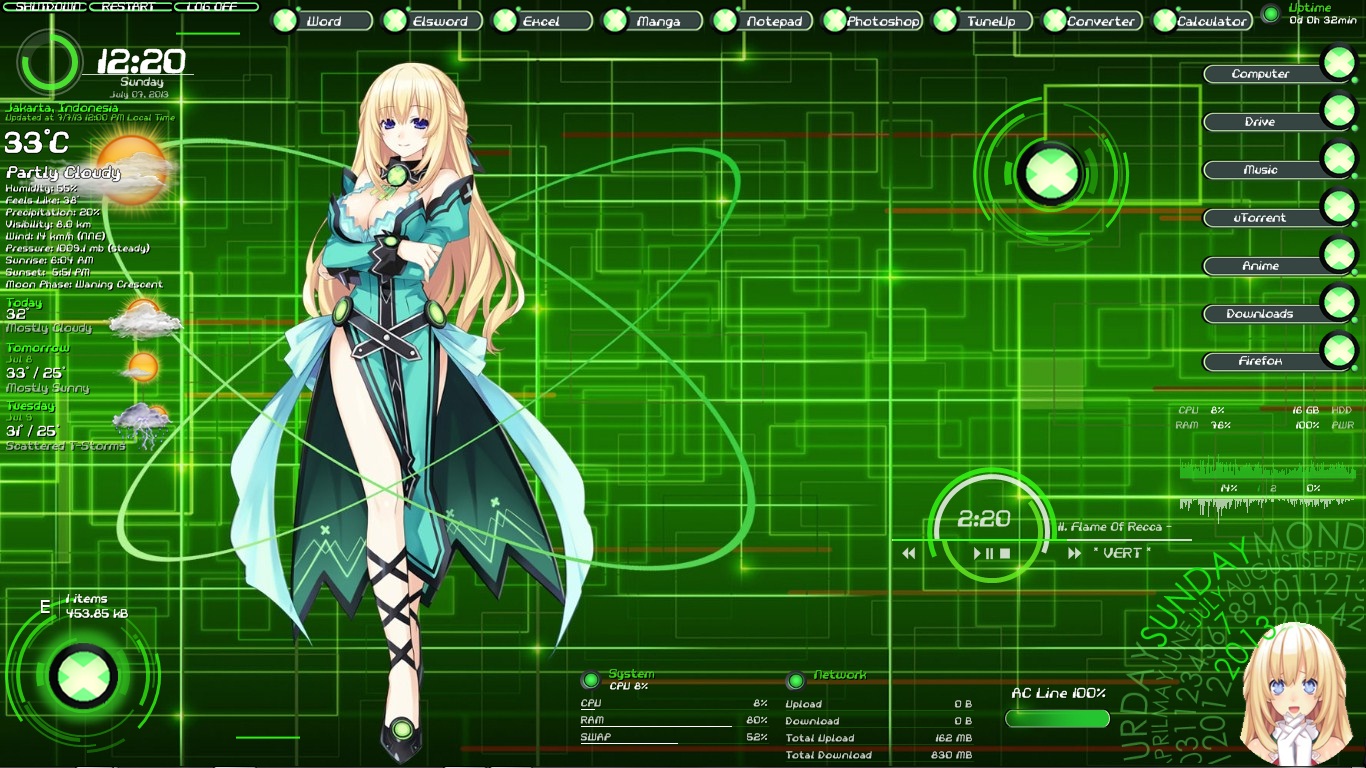Open the Anime folder label
The height and width of the screenshot is (768, 1366).
pyautogui.click(x=1262, y=266)
